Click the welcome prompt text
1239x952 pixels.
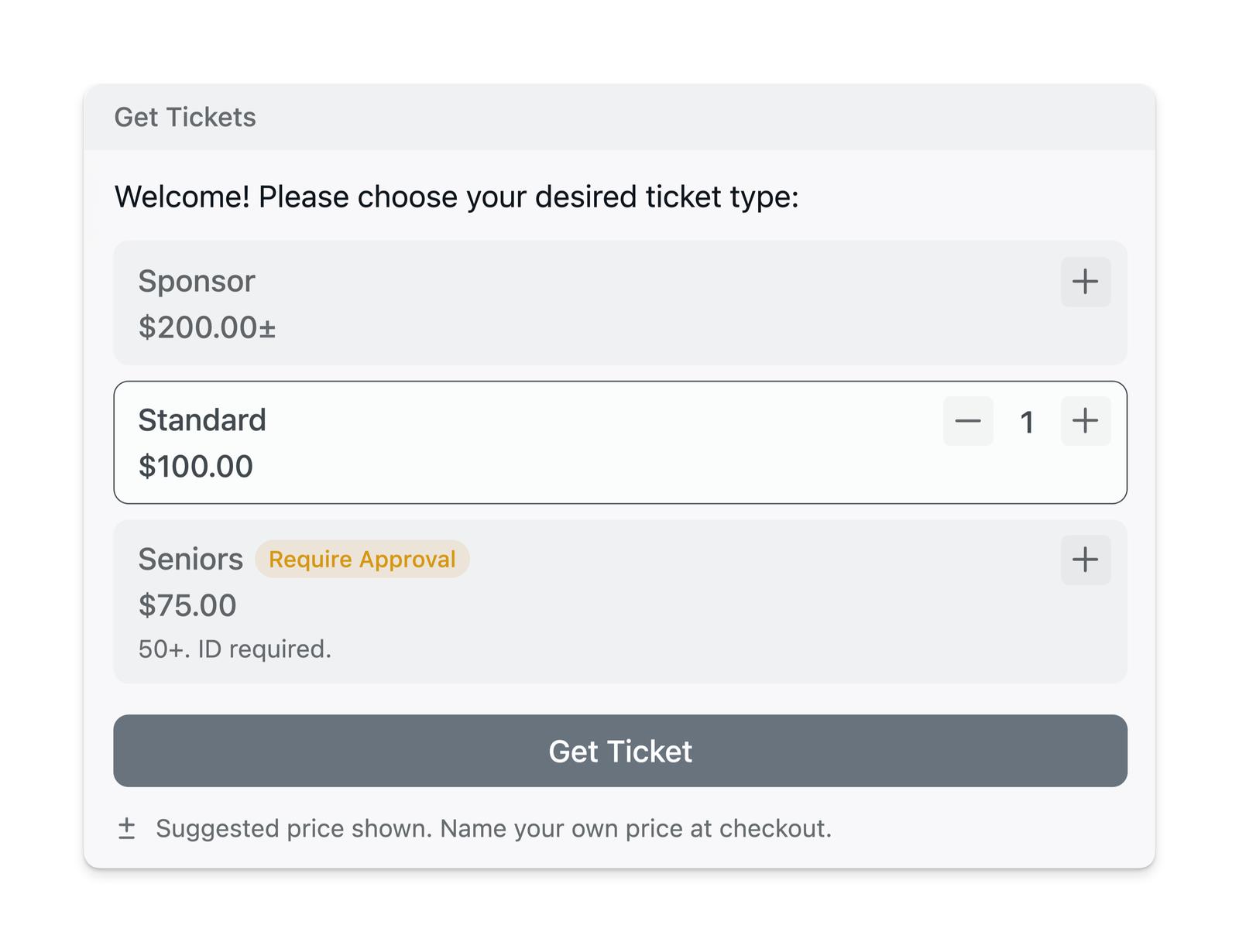point(456,197)
